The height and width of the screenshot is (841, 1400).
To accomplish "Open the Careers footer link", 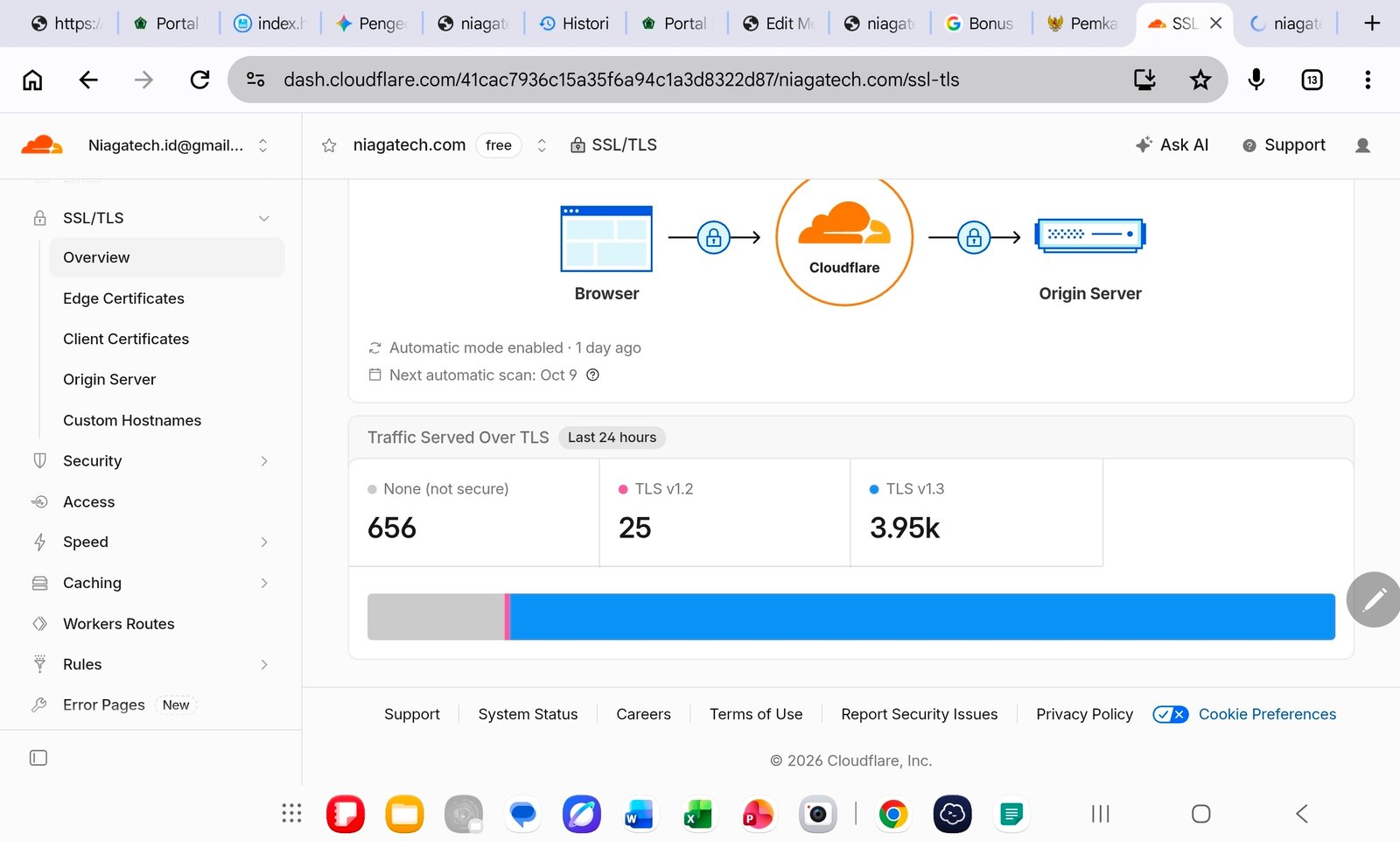I will [x=643, y=714].
